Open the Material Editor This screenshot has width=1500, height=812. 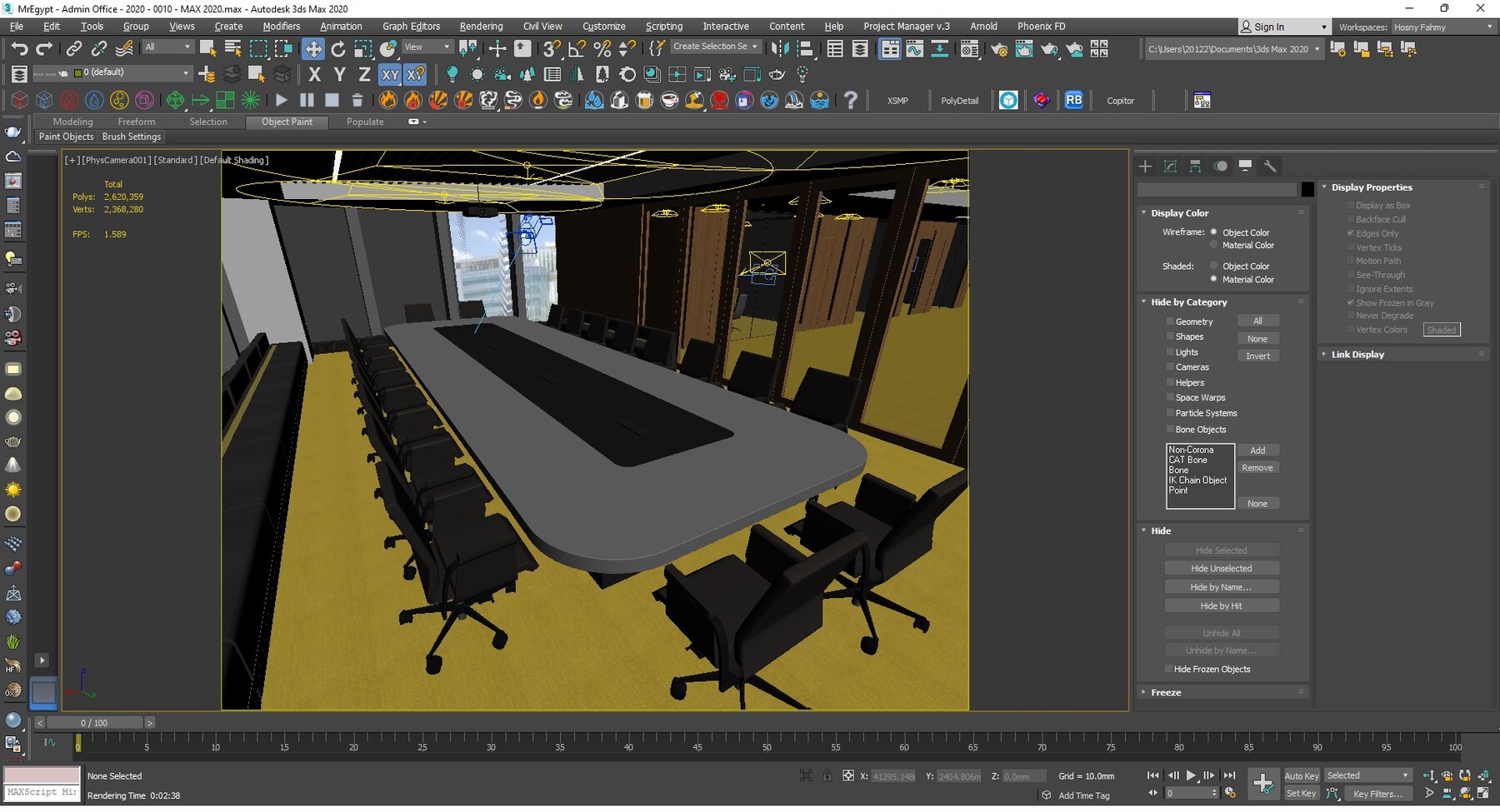[x=969, y=48]
